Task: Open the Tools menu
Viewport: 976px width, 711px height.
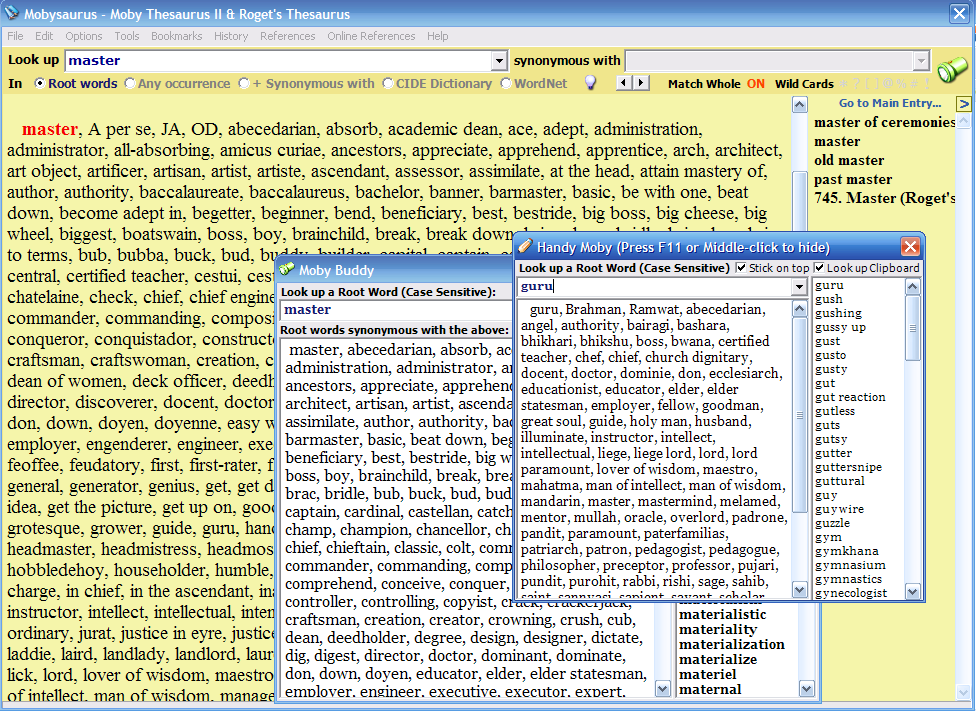Action: [126, 36]
